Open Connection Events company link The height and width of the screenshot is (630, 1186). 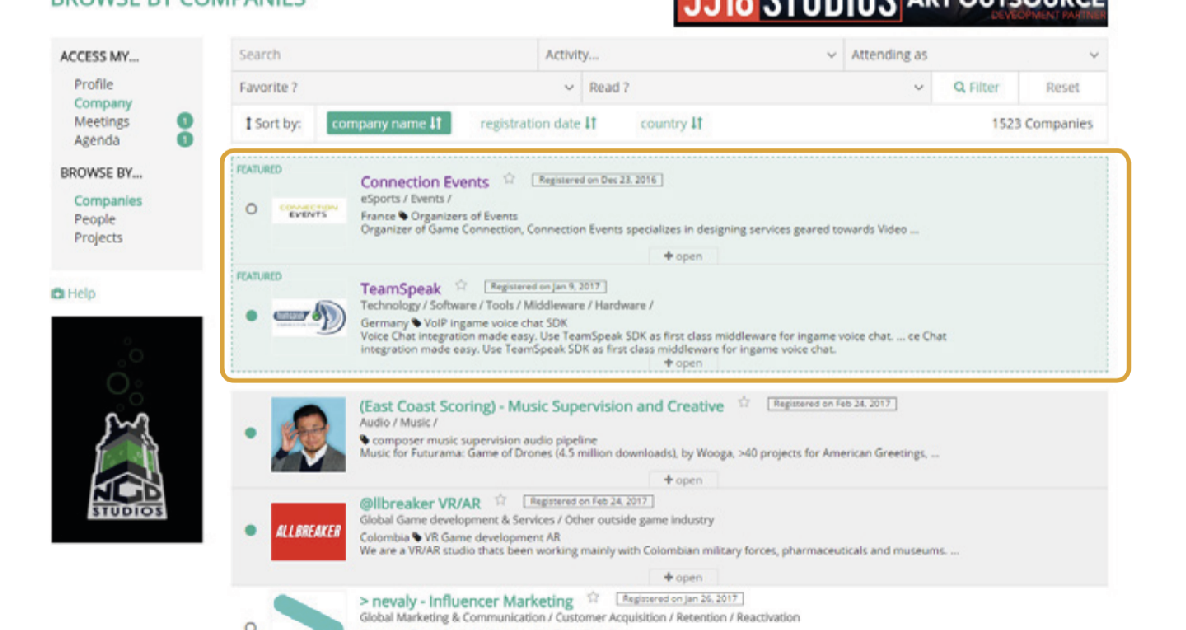pos(424,182)
